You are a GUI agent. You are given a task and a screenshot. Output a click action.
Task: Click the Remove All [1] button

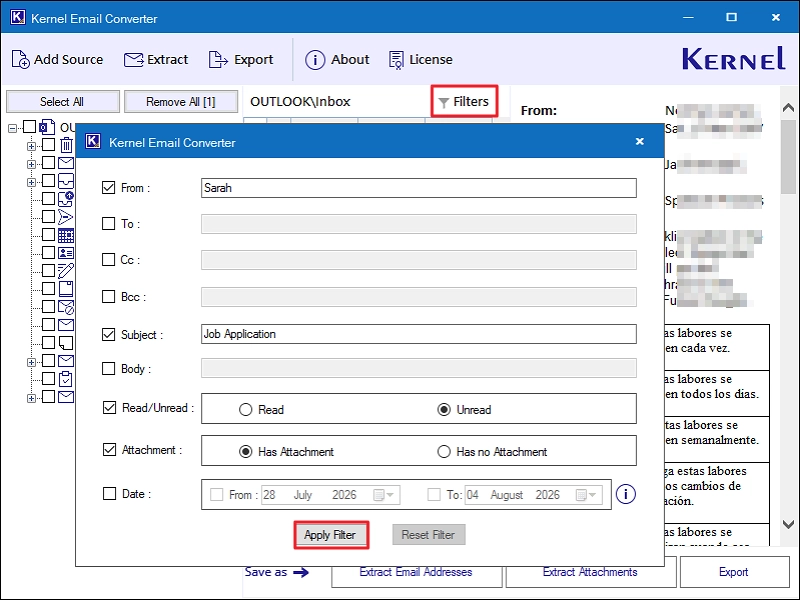click(181, 102)
